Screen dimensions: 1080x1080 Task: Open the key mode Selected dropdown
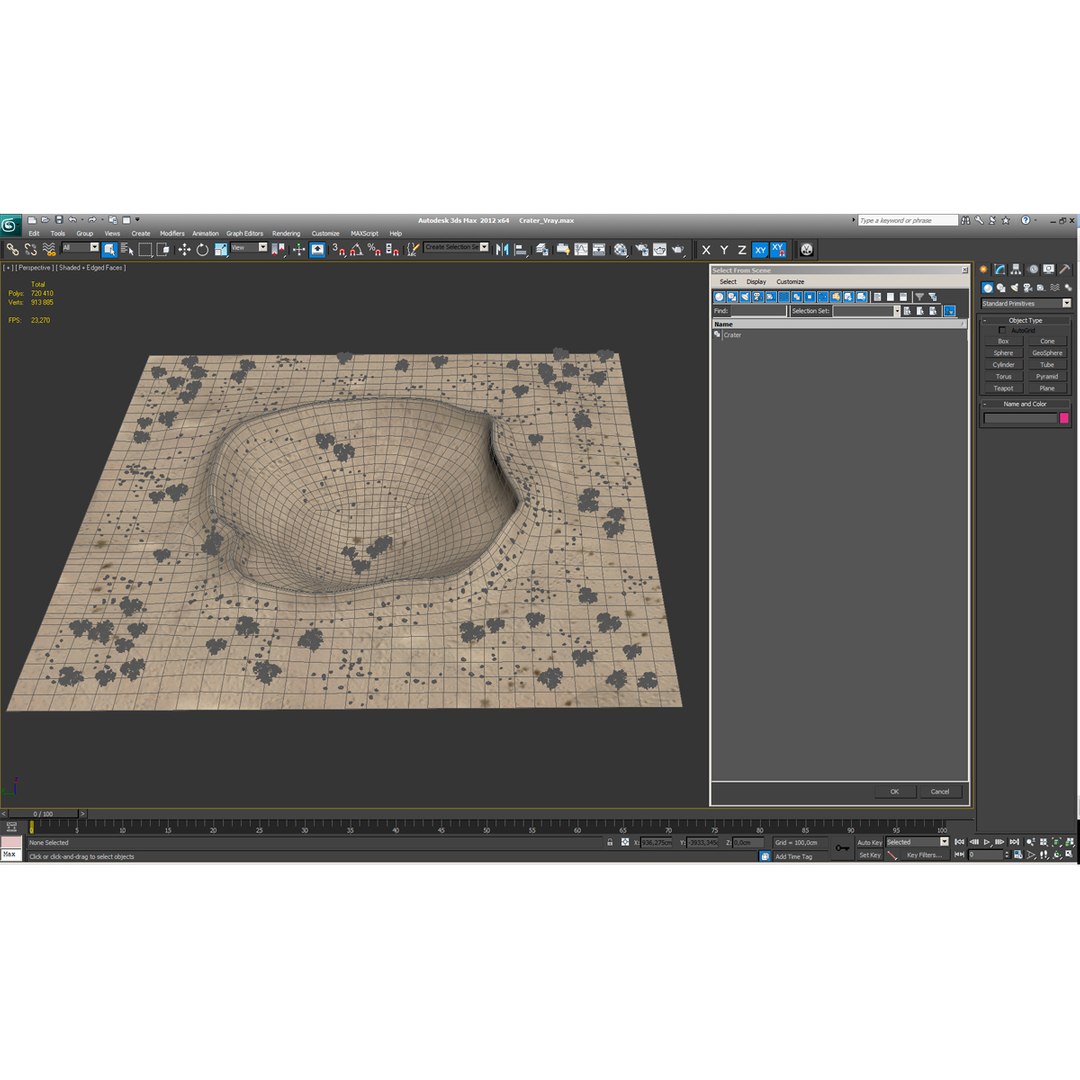point(917,842)
